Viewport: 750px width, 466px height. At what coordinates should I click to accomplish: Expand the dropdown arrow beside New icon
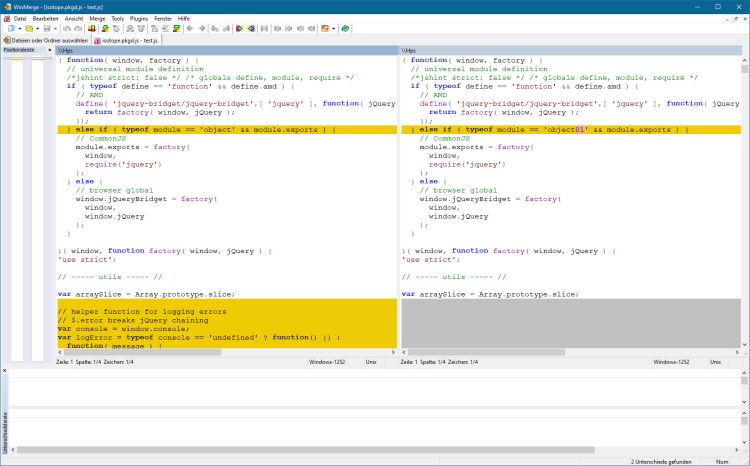19,29
